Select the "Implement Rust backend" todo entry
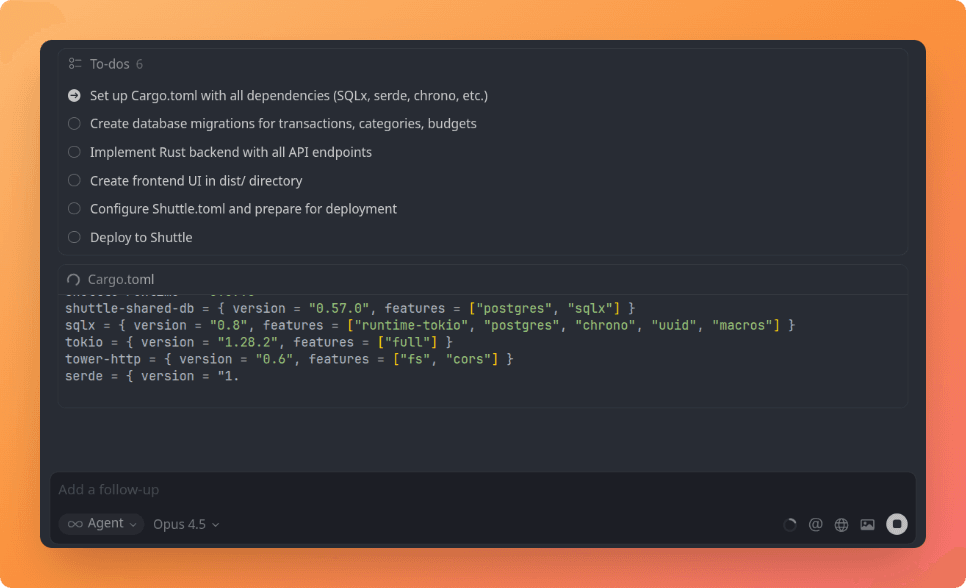This screenshot has width=966, height=588. [230, 152]
